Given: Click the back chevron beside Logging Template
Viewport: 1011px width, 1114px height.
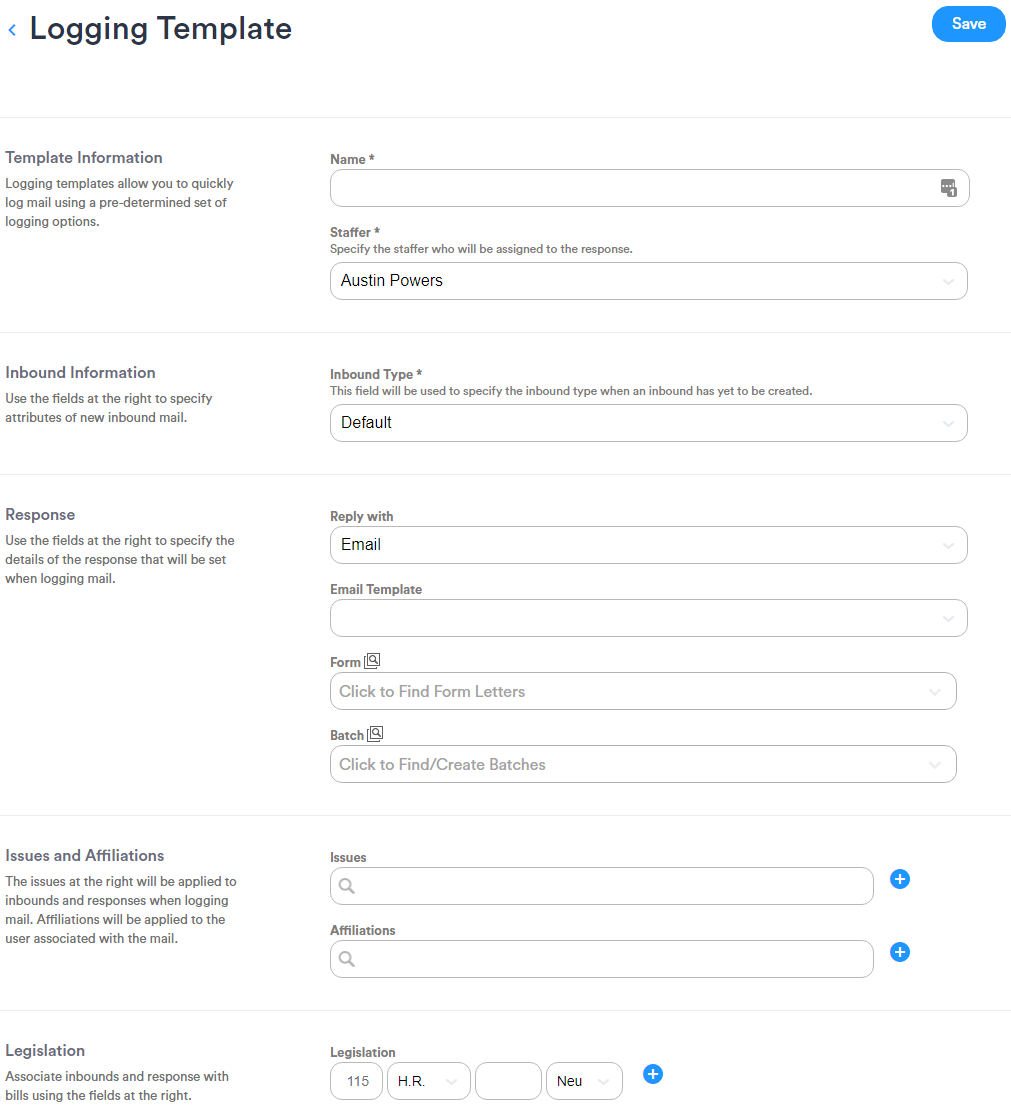Looking at the screenshot, I should (x=12, y=29).
